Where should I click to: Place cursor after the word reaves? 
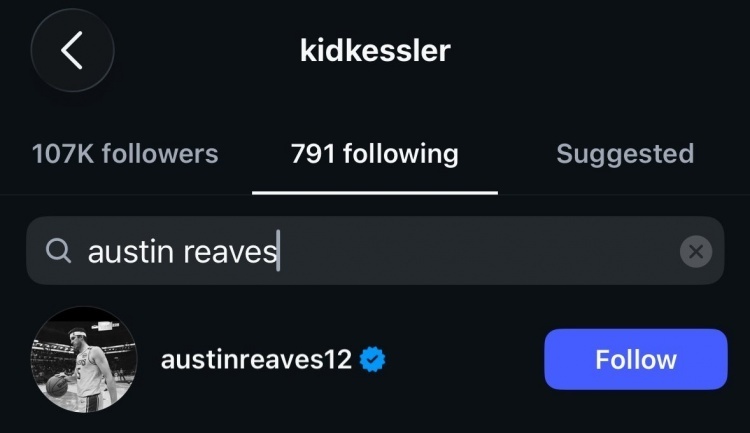coord(278,251)
